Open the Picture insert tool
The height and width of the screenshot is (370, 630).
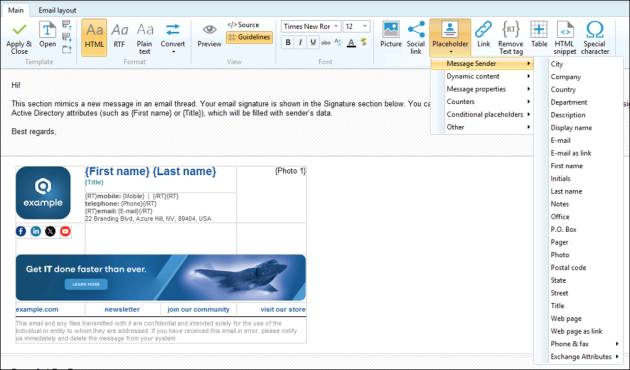tap(391, 30)
